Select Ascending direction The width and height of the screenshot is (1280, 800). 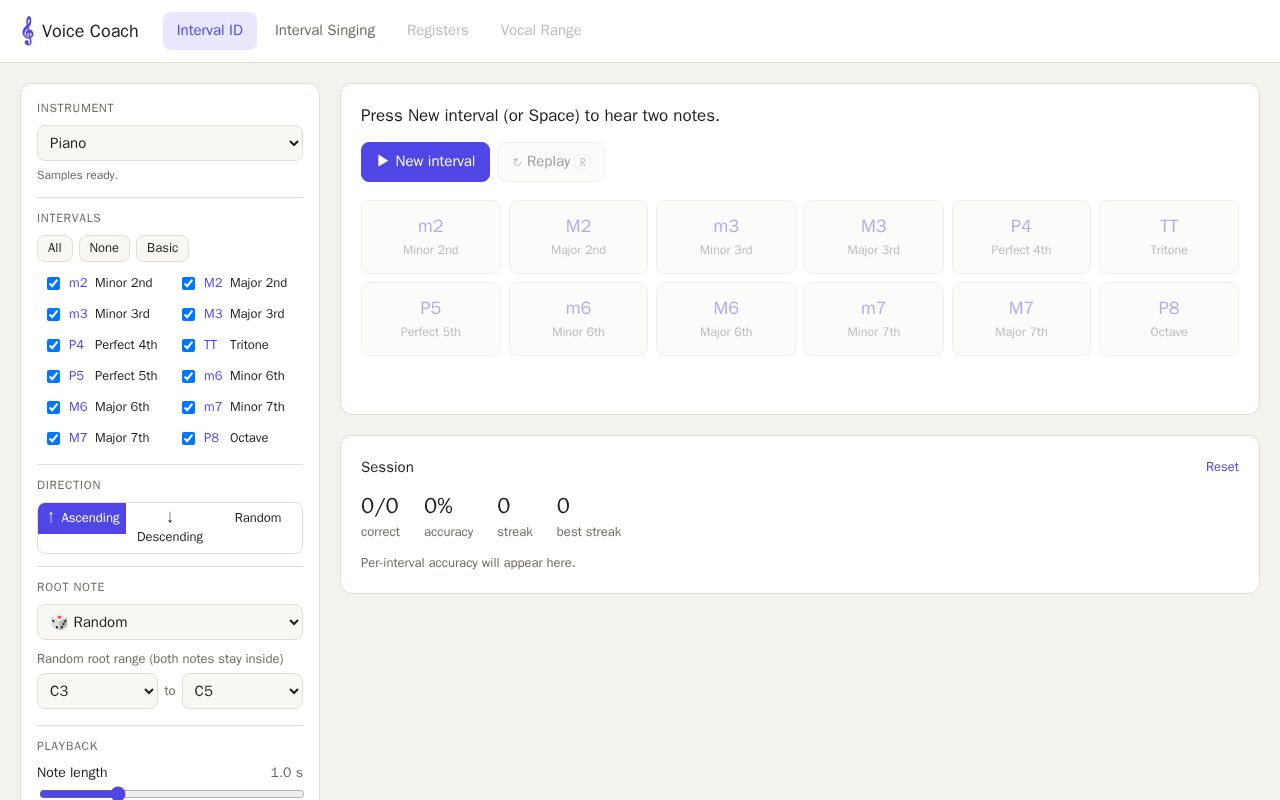tap(82, 518)
